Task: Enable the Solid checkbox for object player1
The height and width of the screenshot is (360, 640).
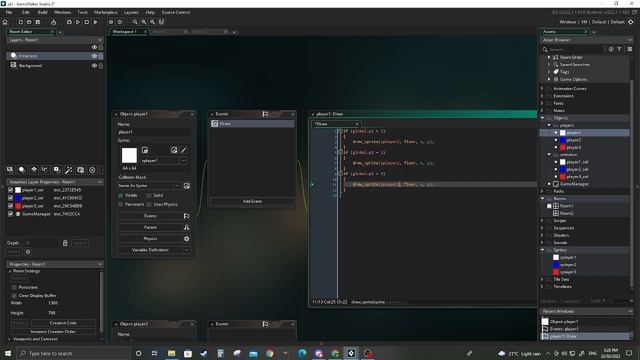Action: [149, 196]
